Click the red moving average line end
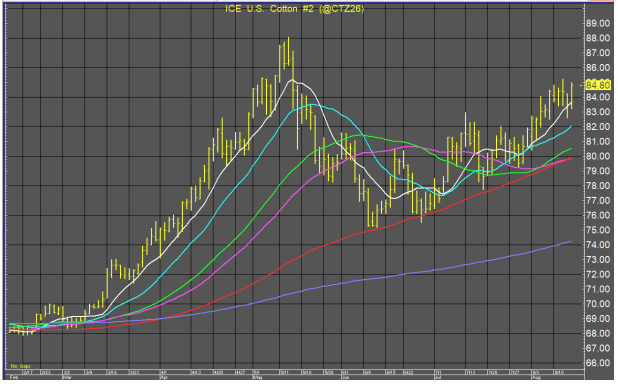 571,158
